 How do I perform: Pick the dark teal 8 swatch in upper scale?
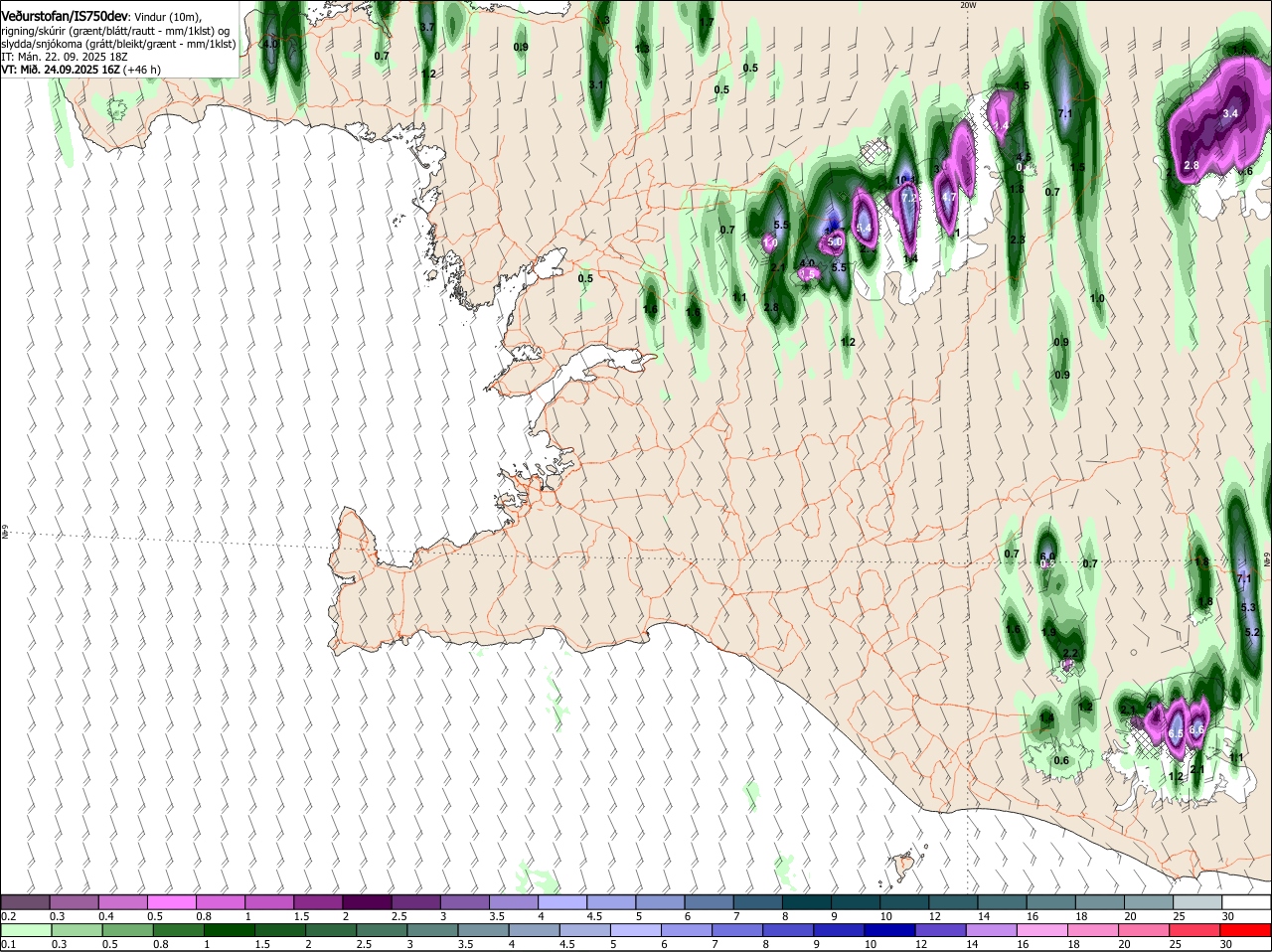806,902
